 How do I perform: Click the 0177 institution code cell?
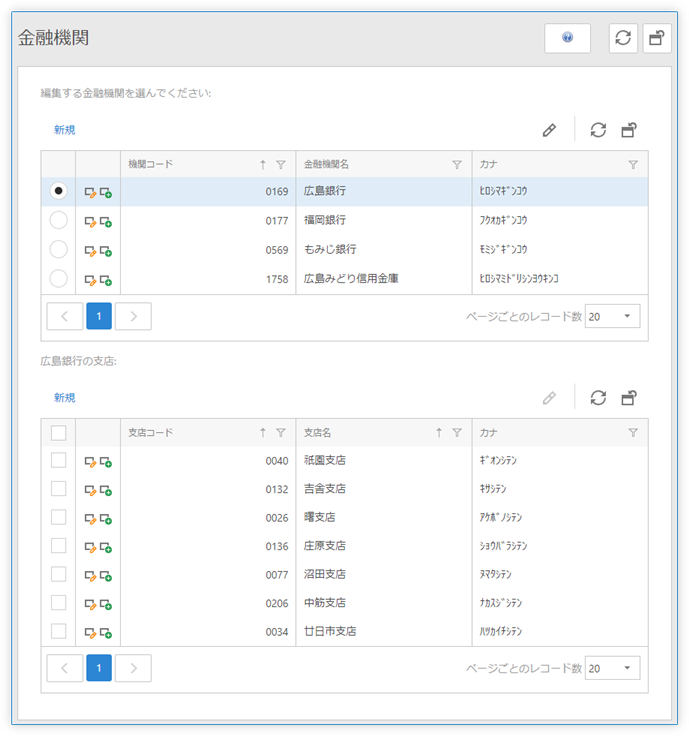208,221
